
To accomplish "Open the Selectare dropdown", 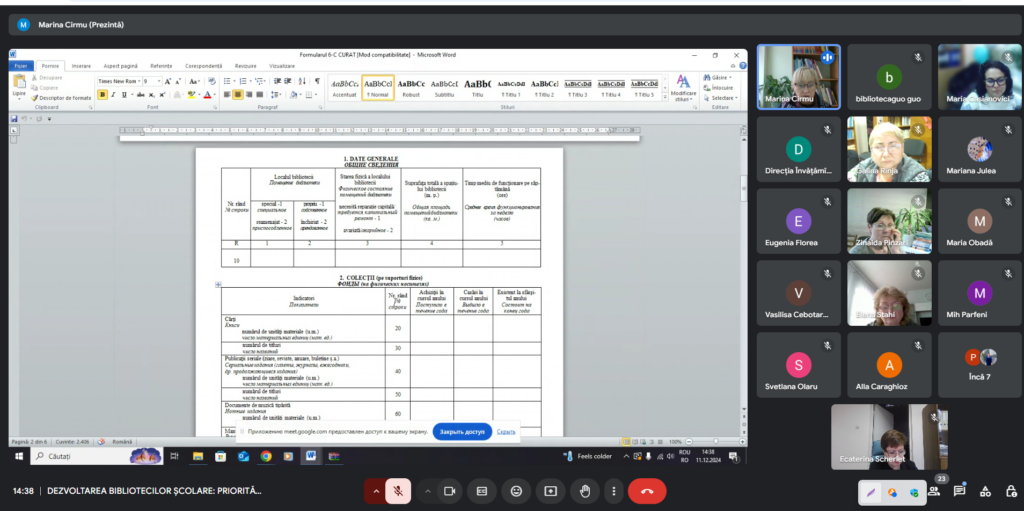I will point(720,98).
